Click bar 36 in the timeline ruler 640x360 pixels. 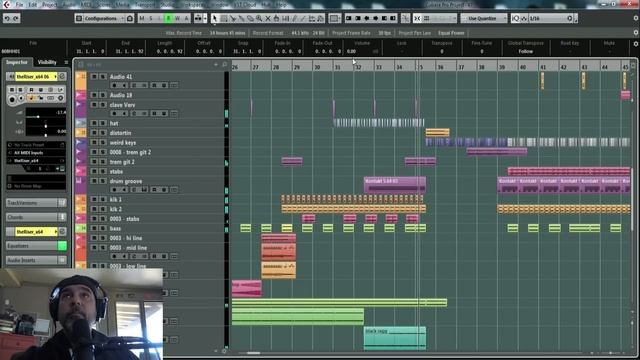point(441,67)
